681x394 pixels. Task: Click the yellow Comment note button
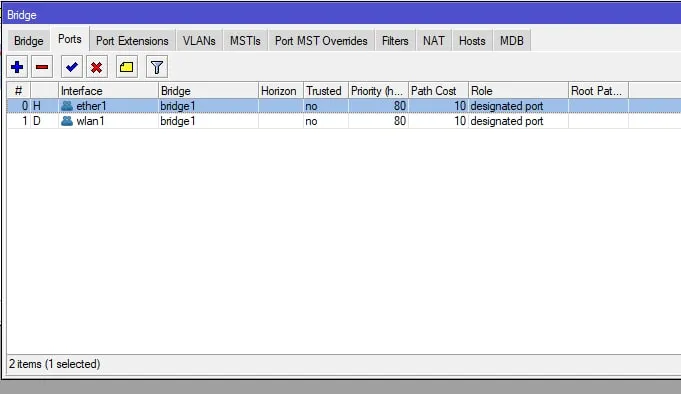click(x=126, y=67)
